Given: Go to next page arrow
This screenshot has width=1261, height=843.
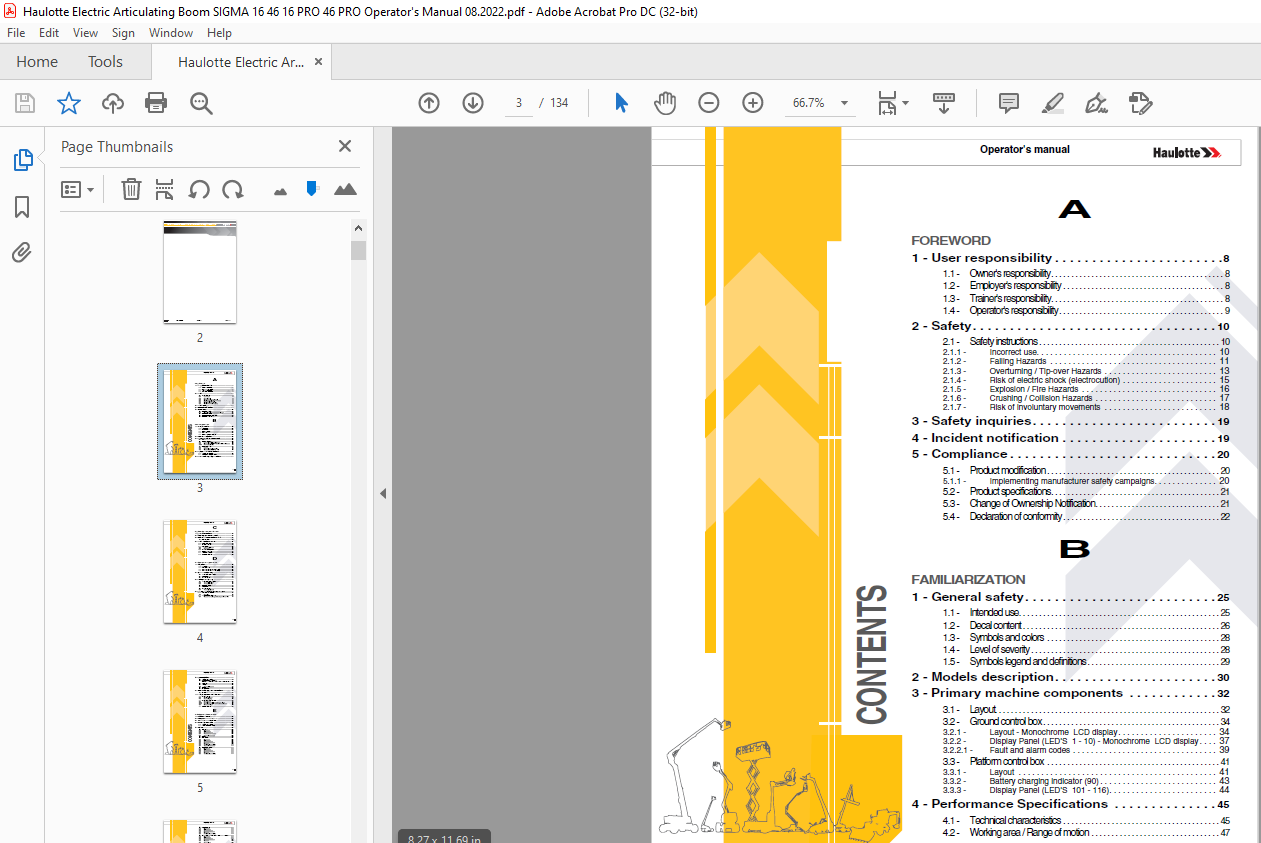Looking at the screenshot, I should (x=473, y=103).
